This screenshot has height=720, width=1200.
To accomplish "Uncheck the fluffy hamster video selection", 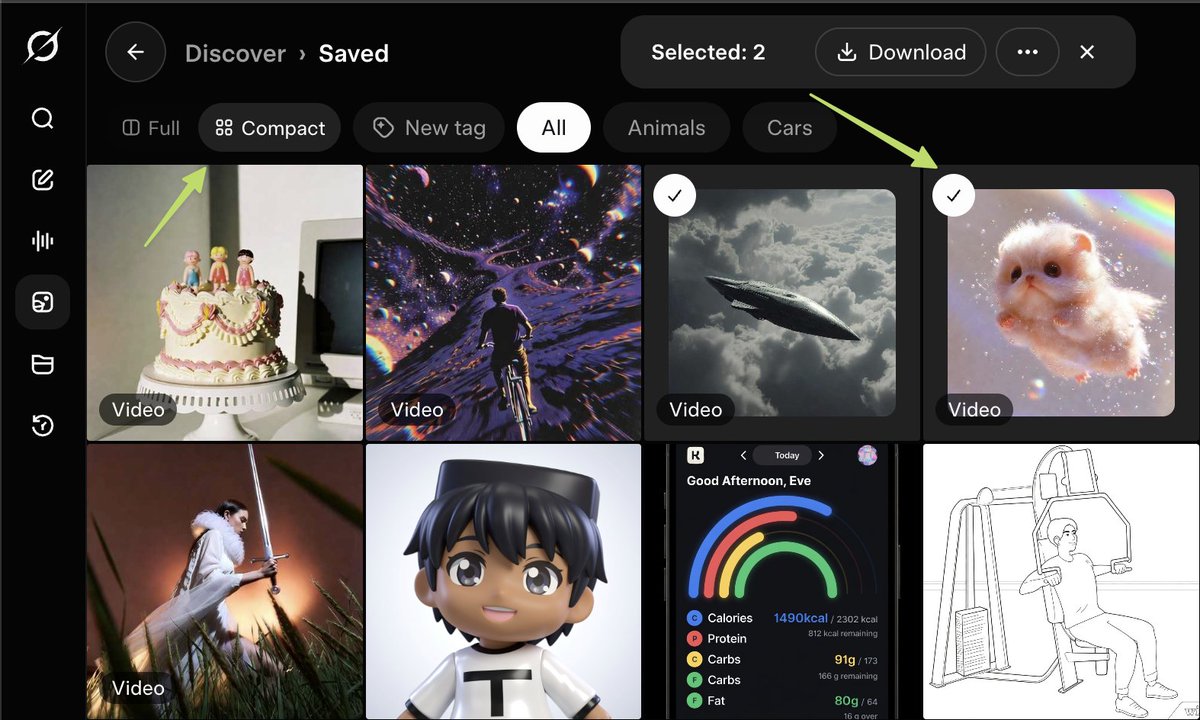I will (953, 195).
